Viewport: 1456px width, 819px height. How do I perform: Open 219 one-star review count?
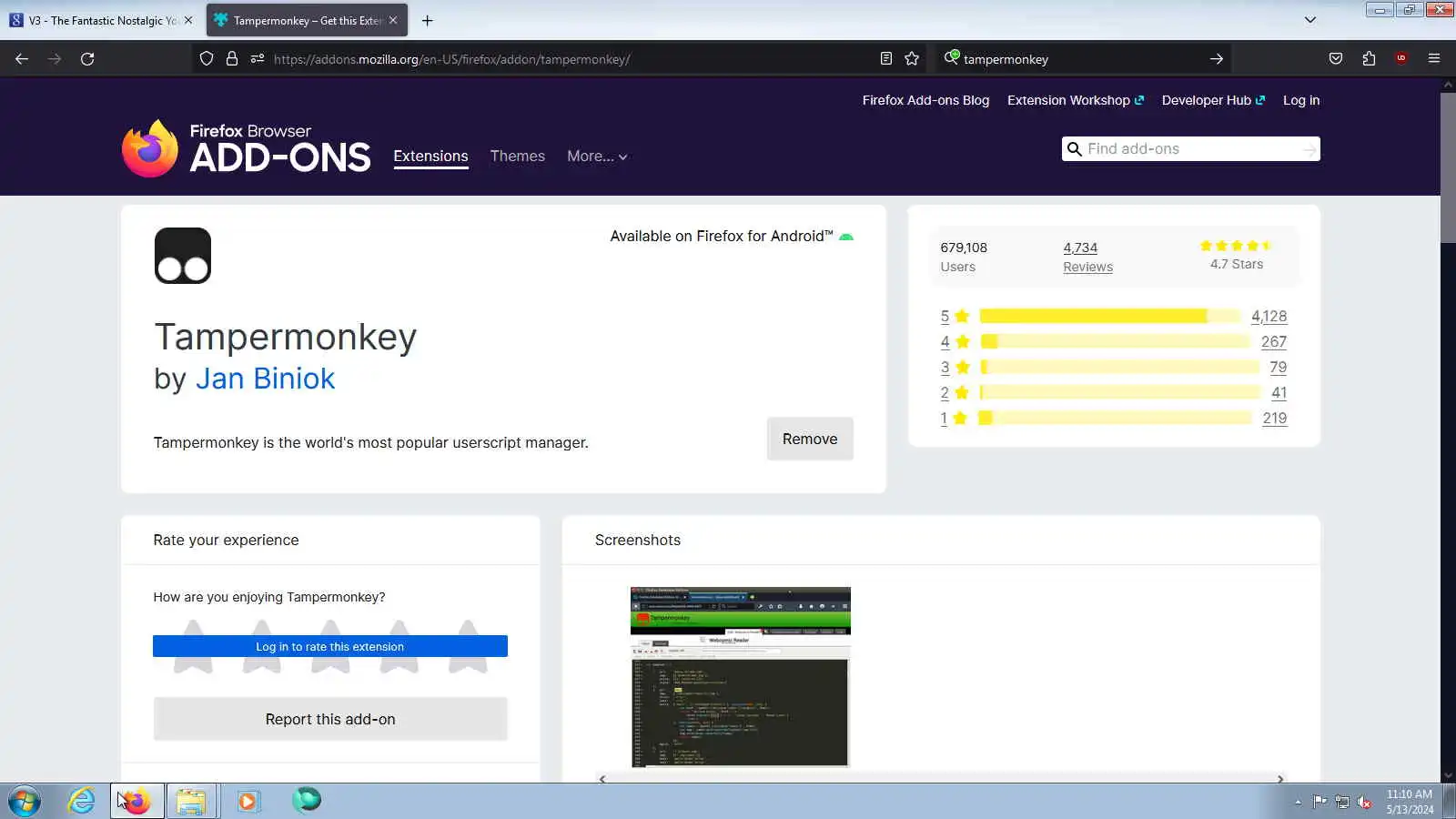pyautogui.click(x=1275, y=419)
